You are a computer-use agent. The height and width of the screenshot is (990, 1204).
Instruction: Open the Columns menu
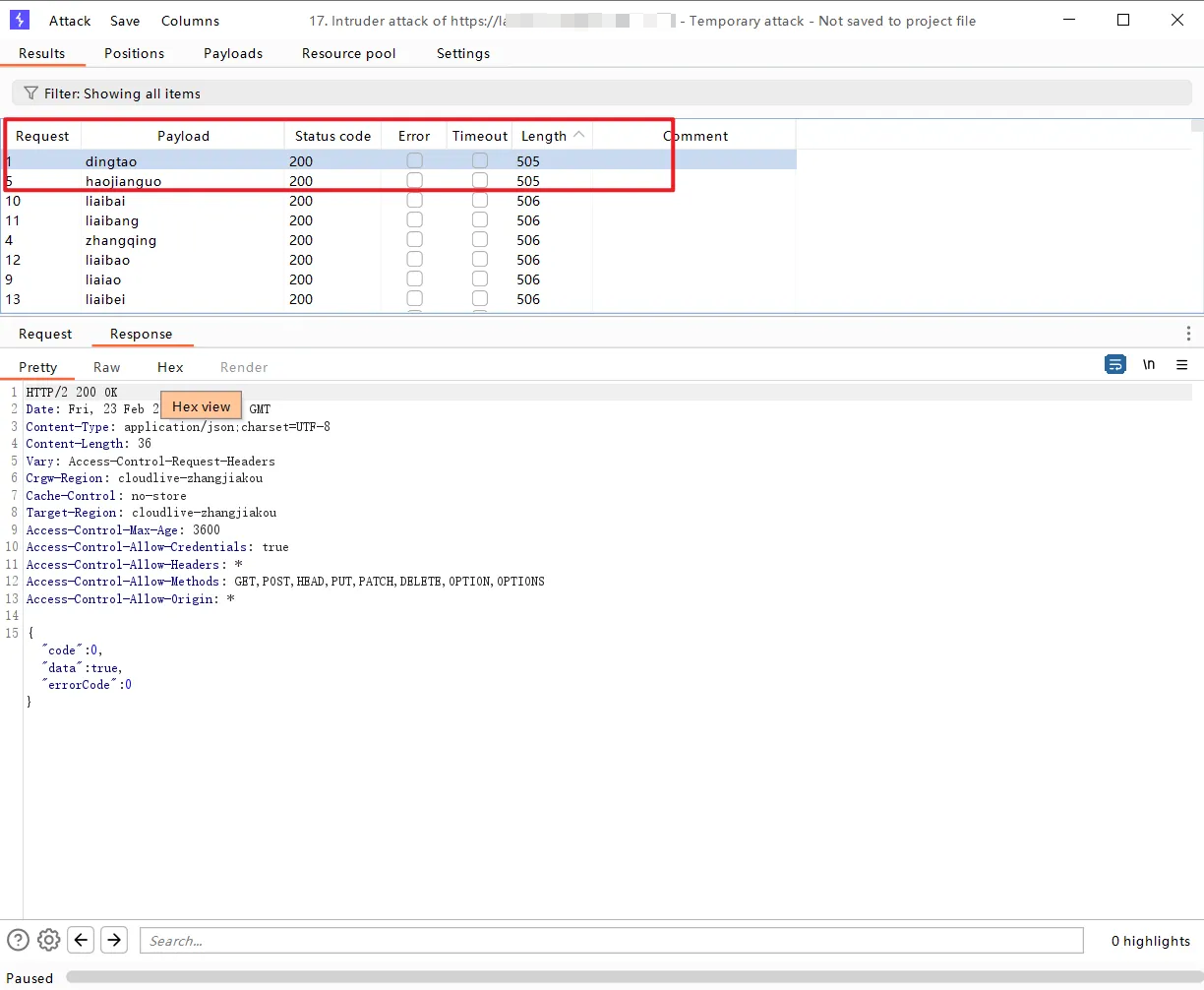point(190,21)
